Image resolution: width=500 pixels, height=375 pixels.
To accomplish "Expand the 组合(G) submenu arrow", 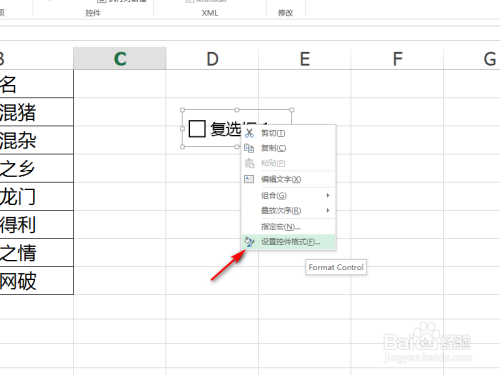I will [328, 195].
